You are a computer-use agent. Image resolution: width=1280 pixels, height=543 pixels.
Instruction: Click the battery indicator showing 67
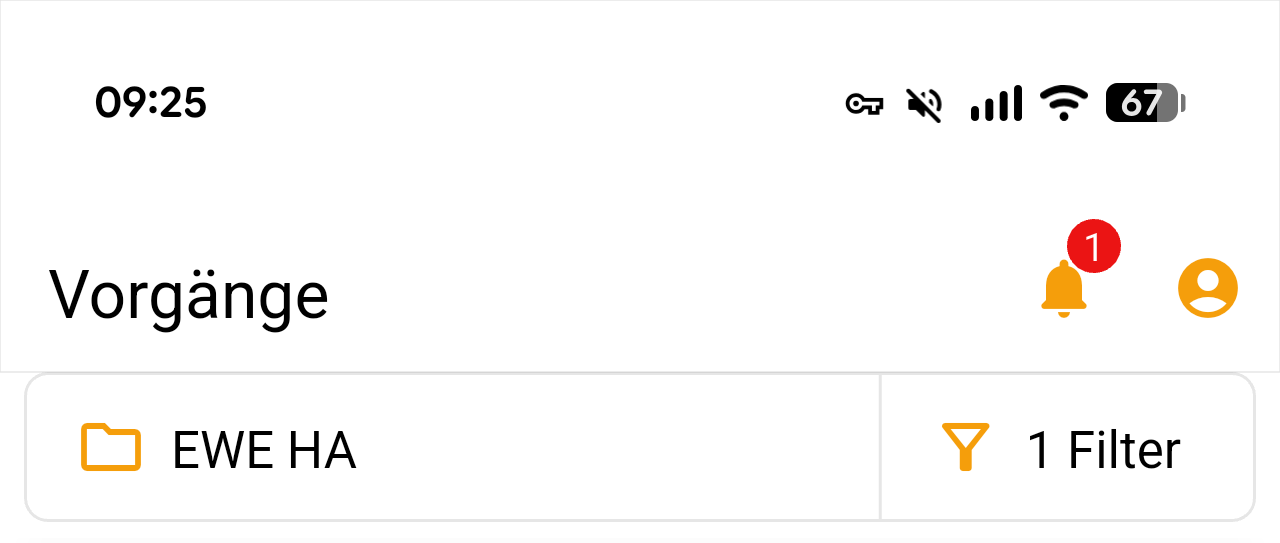point(1141,103)
